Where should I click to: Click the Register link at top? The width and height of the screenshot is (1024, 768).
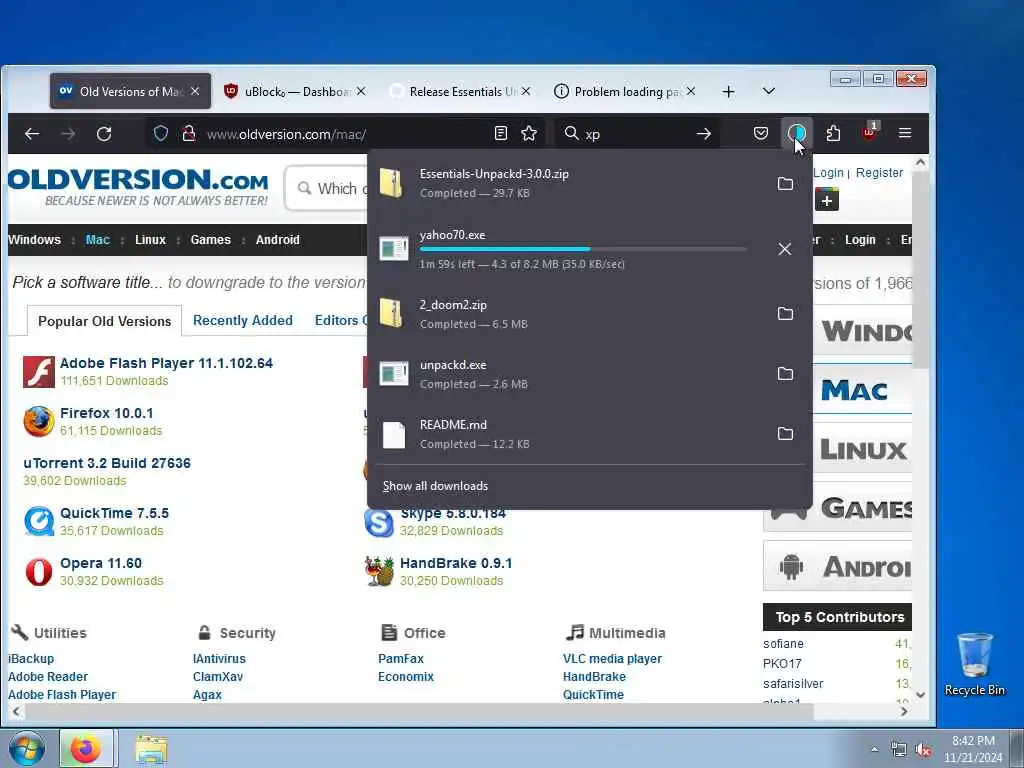click(x=879, y=172)
